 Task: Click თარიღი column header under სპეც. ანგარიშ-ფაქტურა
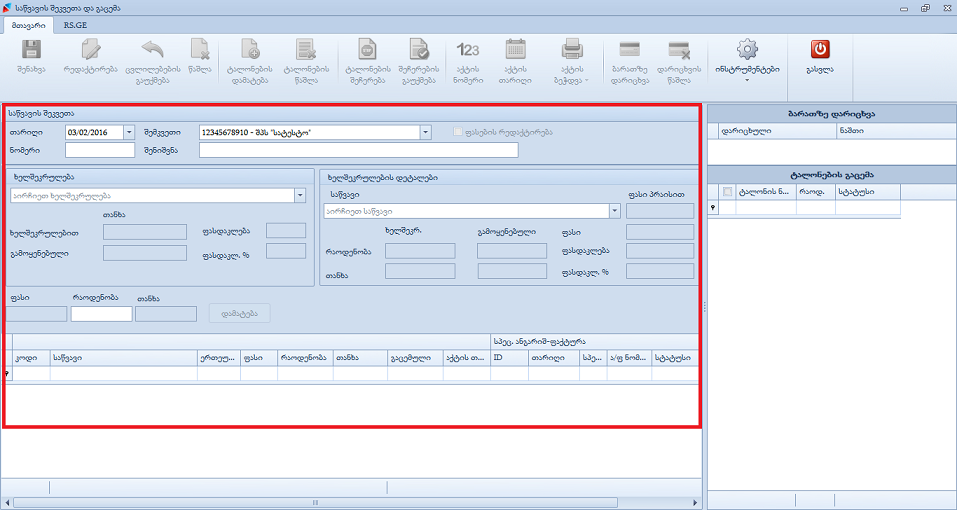pos(554,357)
